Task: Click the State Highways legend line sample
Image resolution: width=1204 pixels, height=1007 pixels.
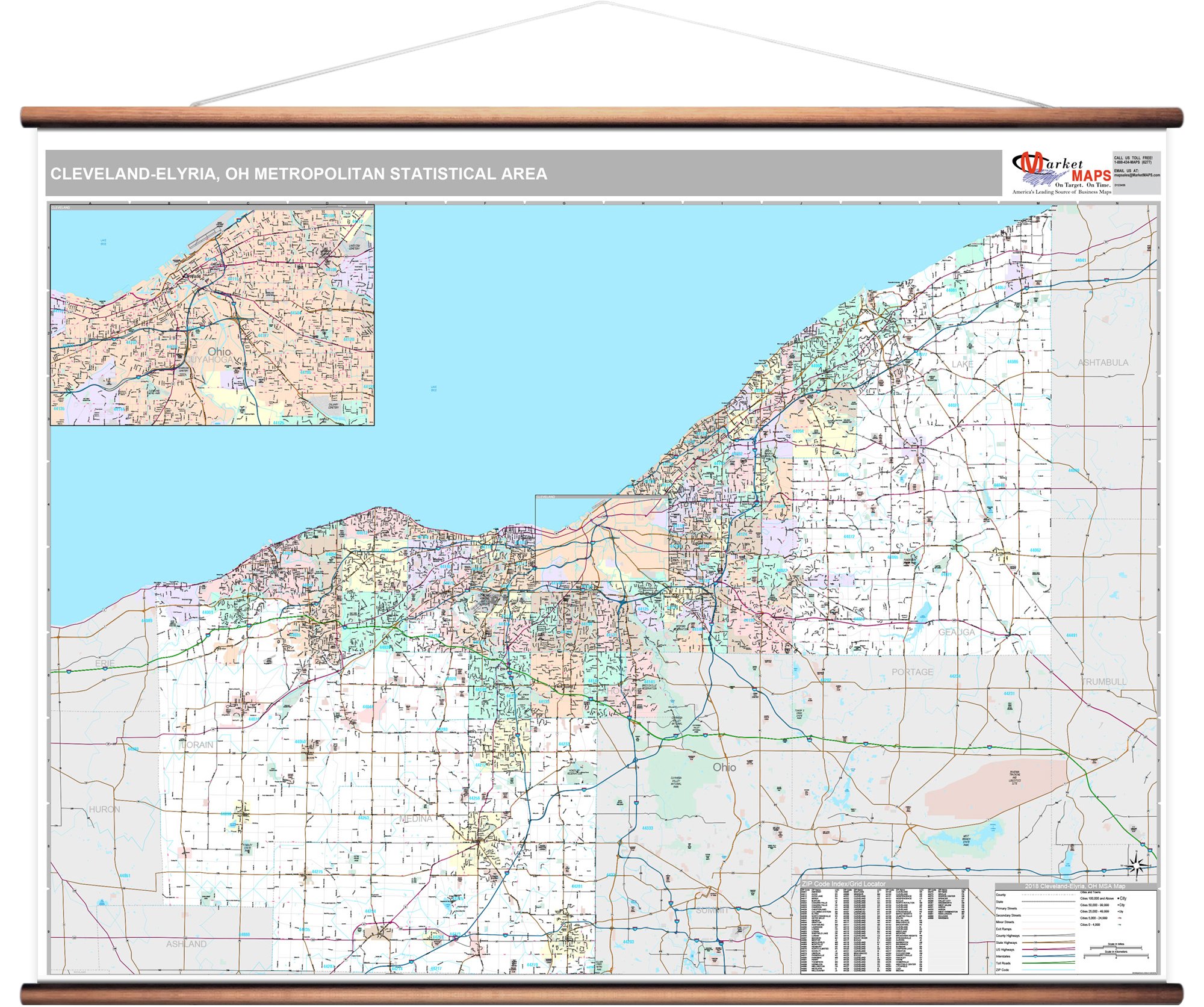Action: click(x=1049, y=943)
